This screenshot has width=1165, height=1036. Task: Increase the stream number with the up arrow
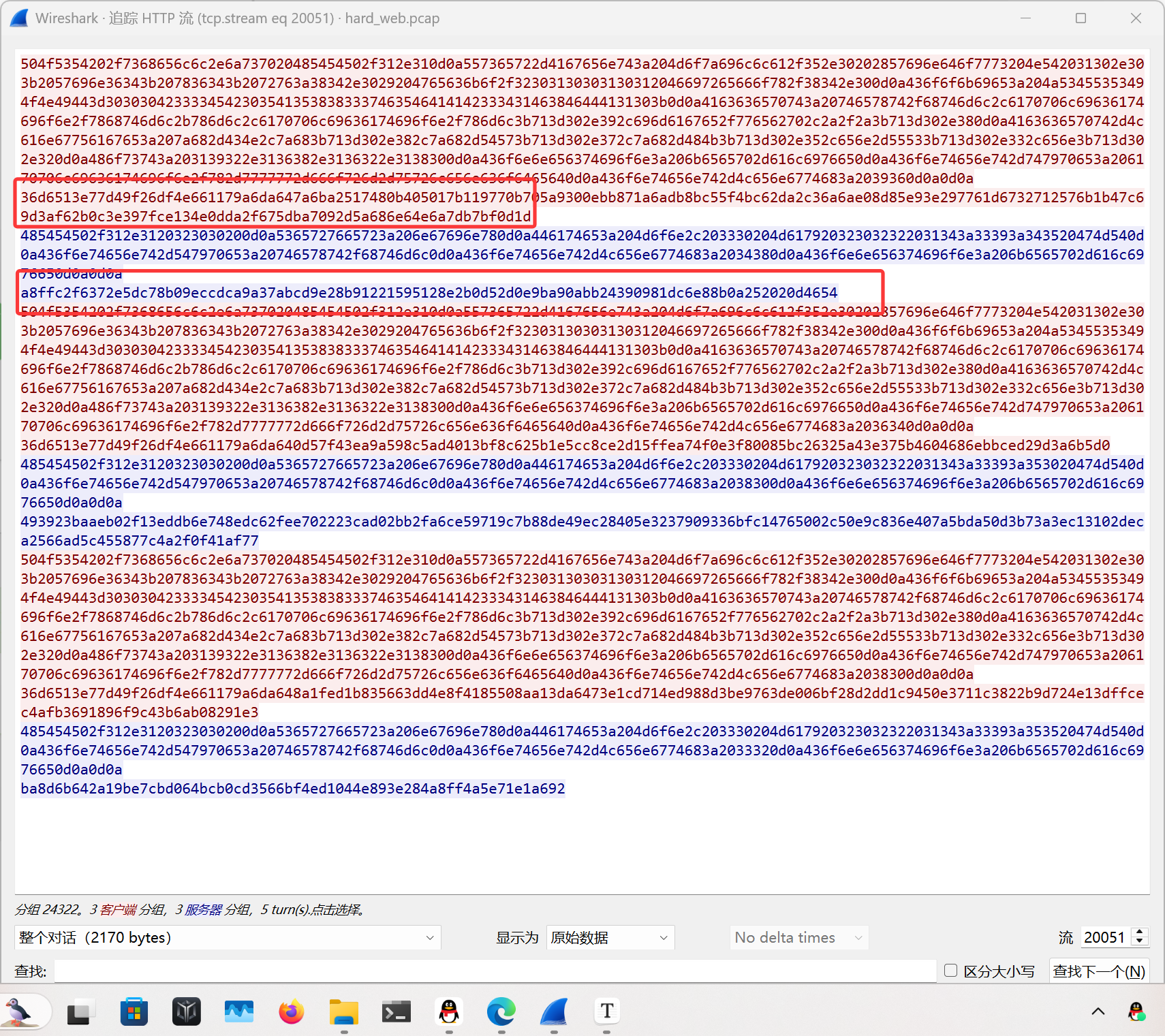(x=1139, y=932)
